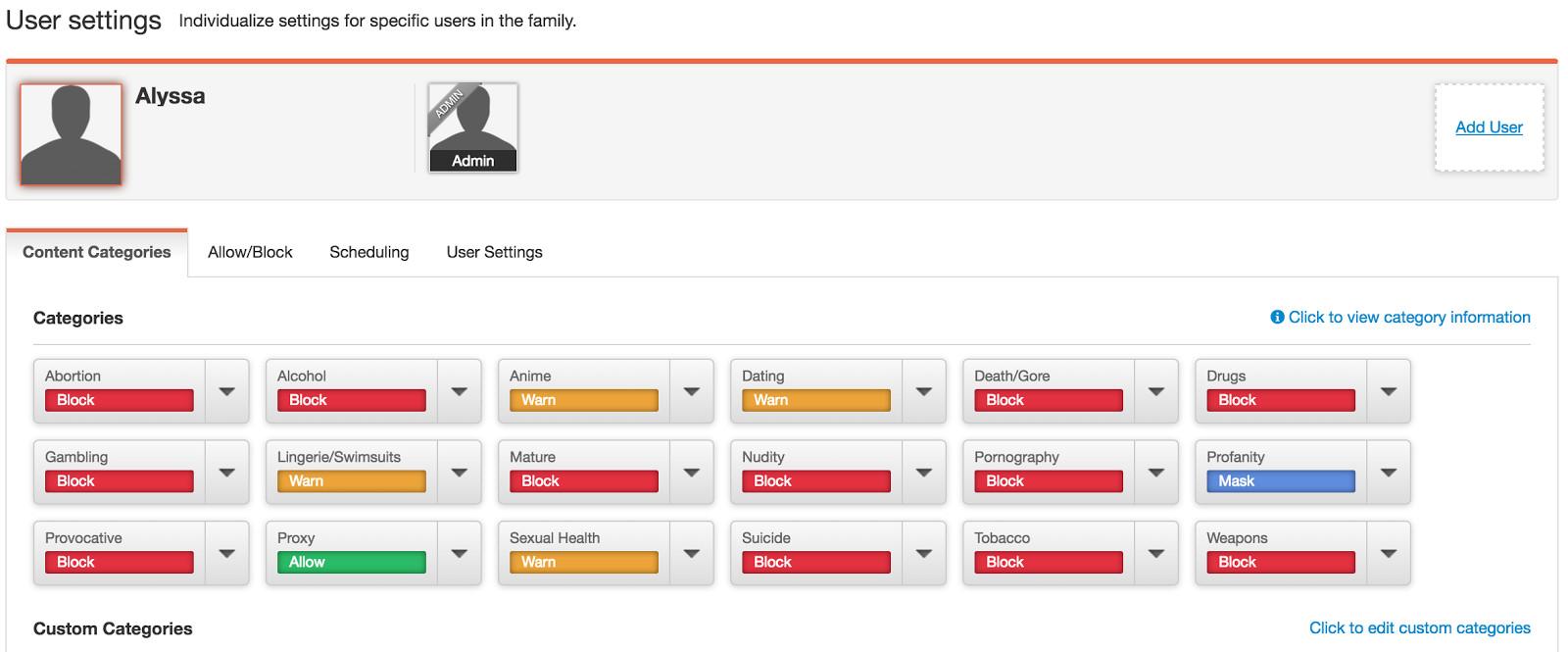1568x652 pixels.
Task: Expand the Proxy category options
Action: coord(459,554)
